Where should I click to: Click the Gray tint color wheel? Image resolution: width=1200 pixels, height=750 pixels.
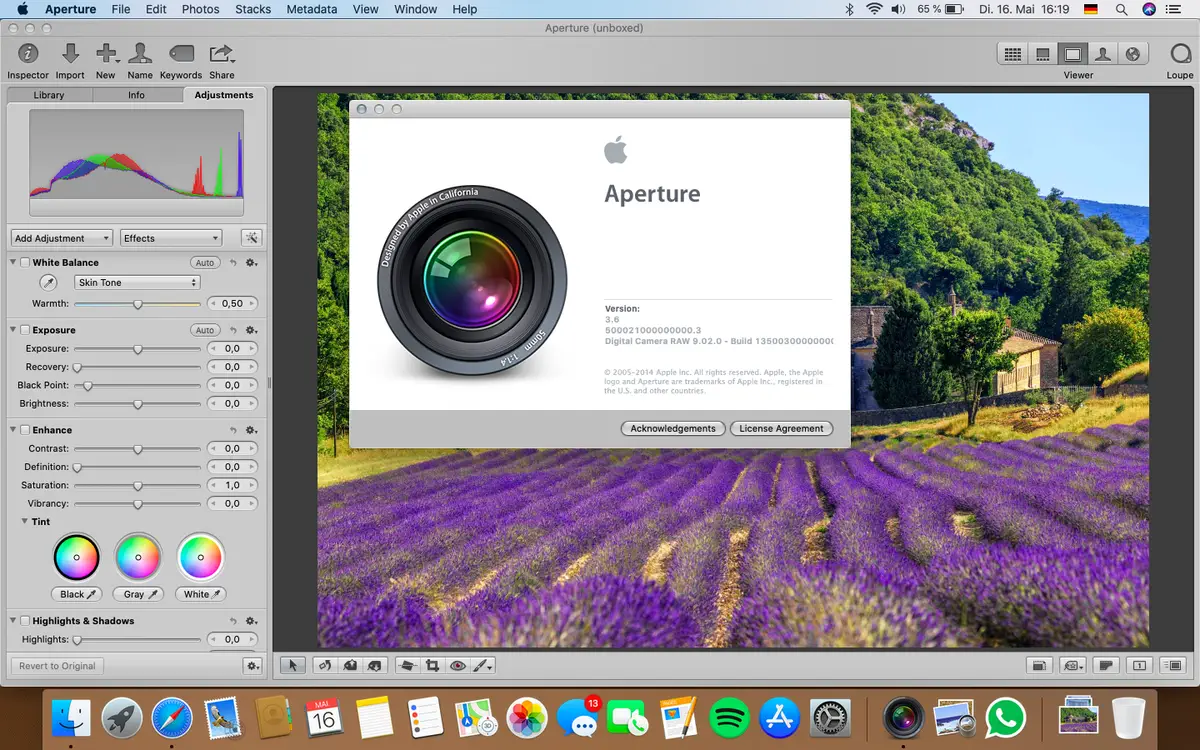pyautogui.click(x=138, y=557)
